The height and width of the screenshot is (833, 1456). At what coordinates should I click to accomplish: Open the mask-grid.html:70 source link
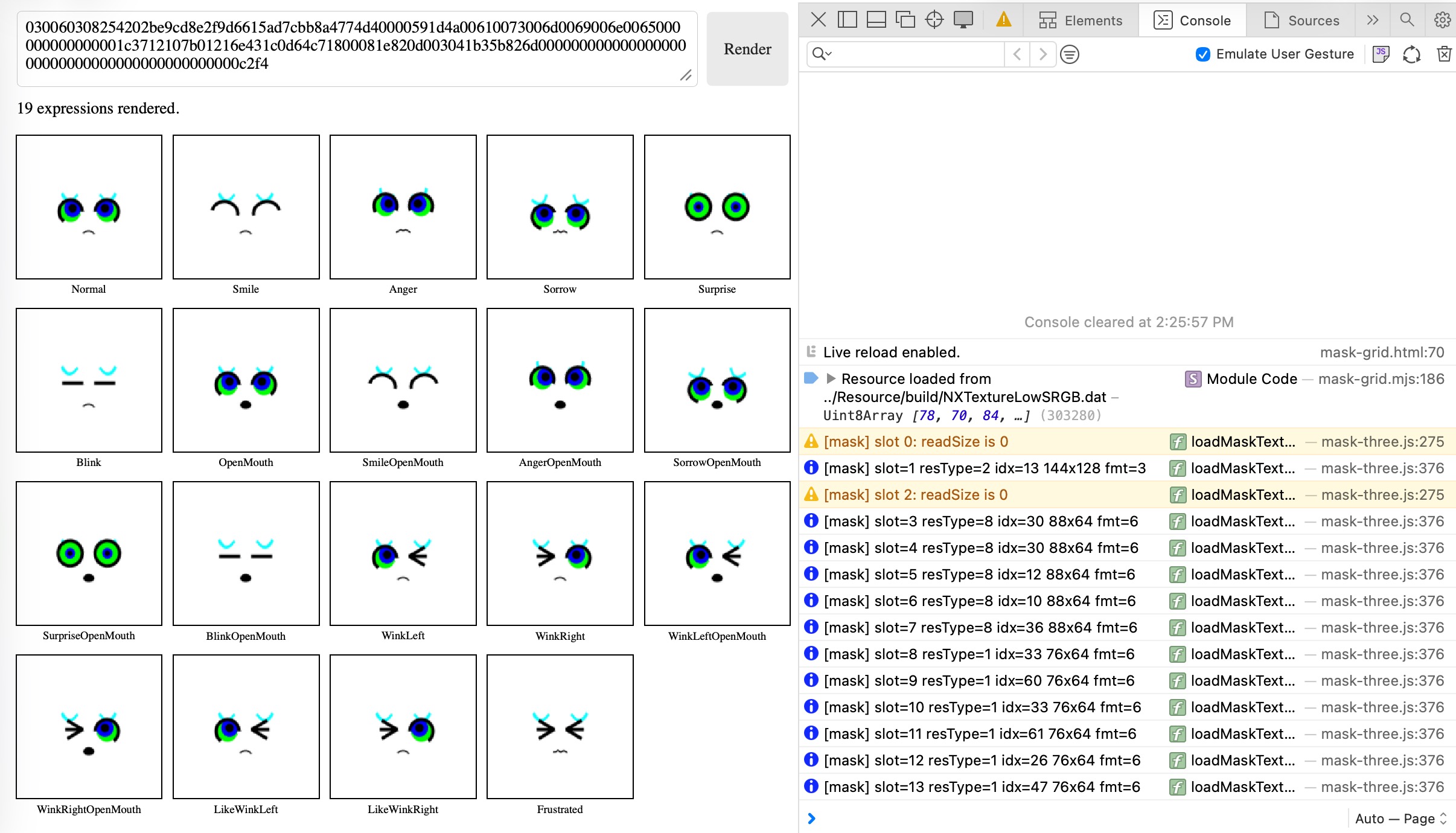coord(1382,353)
